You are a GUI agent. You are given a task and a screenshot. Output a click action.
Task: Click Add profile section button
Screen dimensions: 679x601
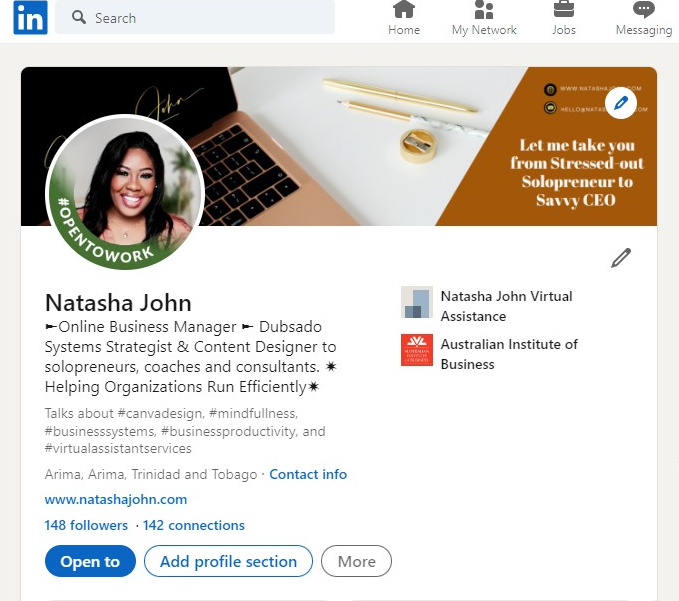tap(228, 561)
